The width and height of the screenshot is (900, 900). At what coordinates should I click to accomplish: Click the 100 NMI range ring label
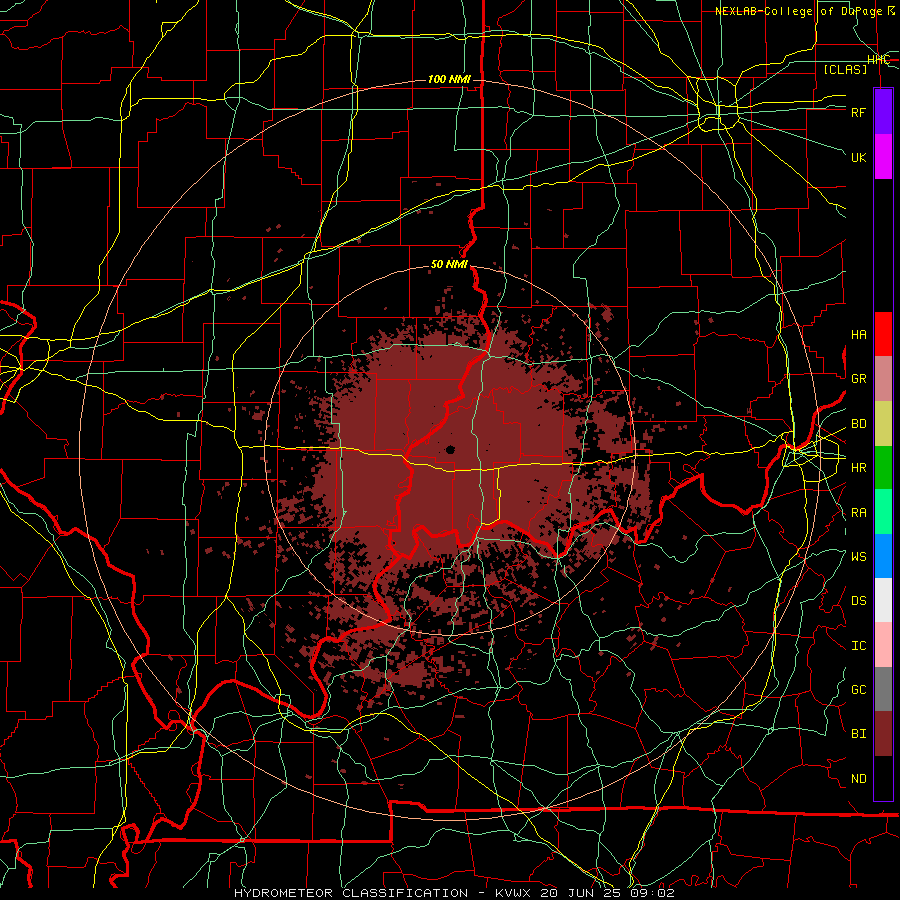click(449, 79)
